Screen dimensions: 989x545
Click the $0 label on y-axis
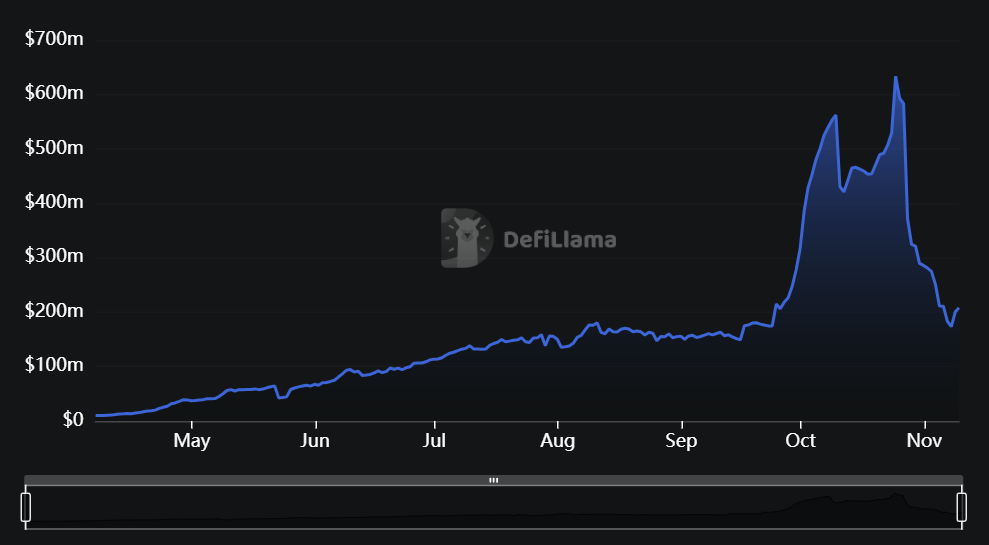click(68, 420)
